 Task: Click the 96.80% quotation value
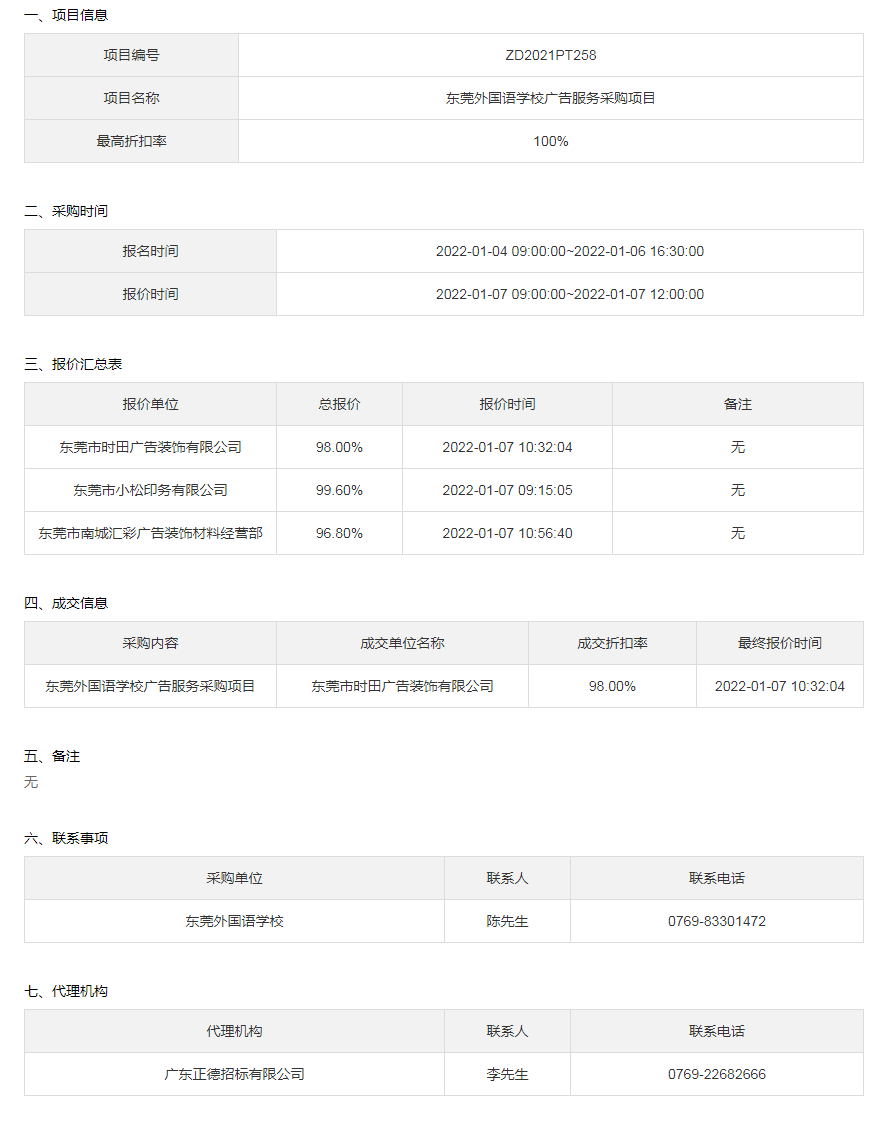[339, 533]
